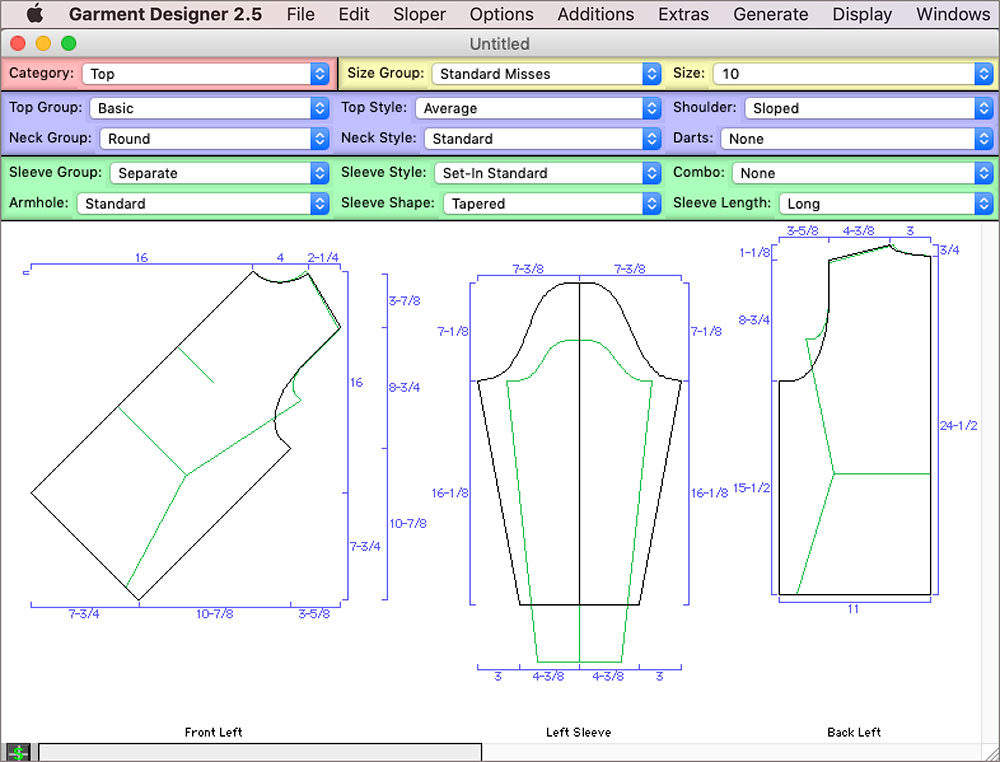1000x762 pixels.
Task: Click the 'Back Left' label
Action: pyautogui.click(x=854, y=732)
